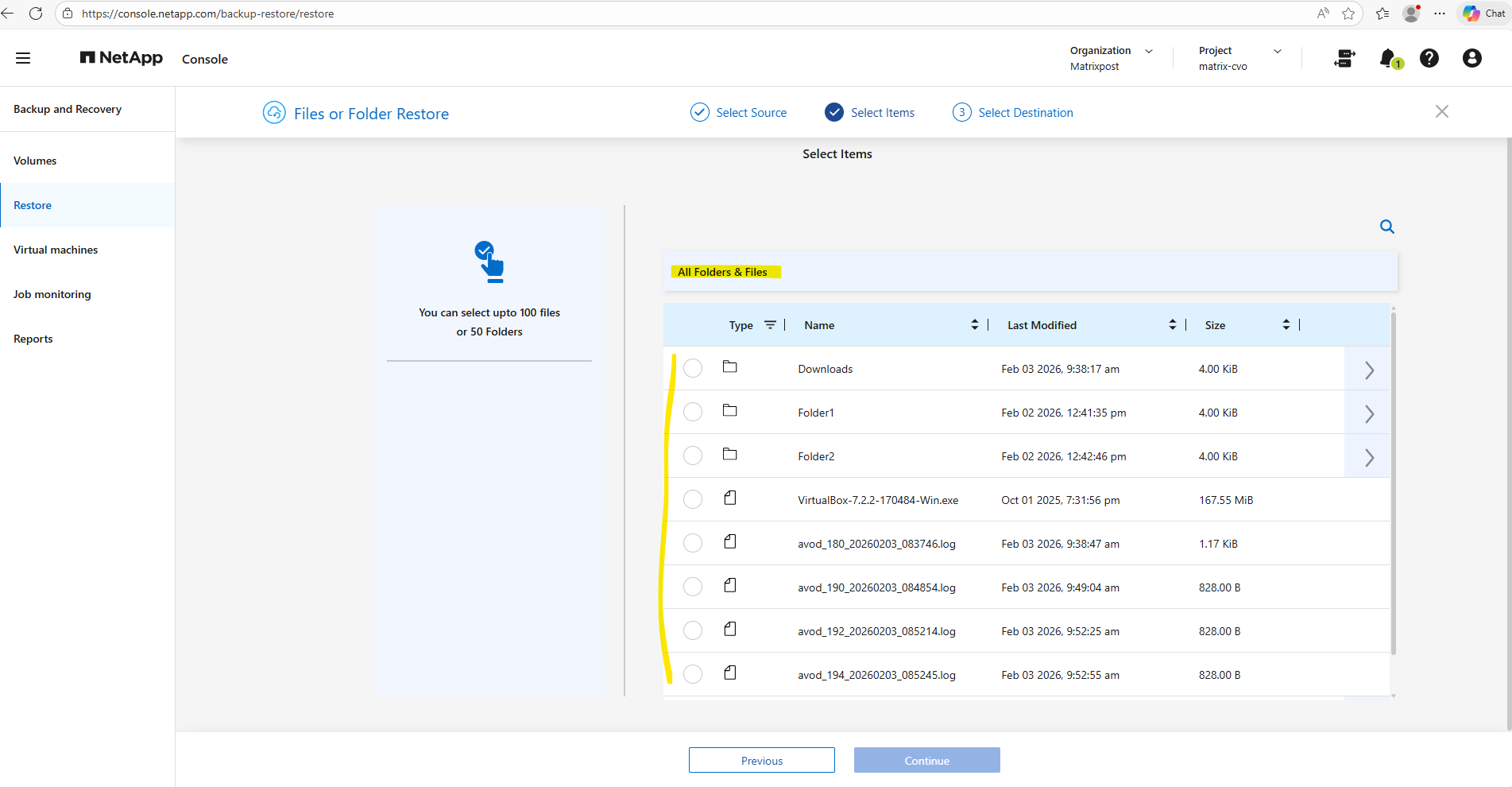The width and height of the screenshot is (1512, 787).
Task: Expand Folder1 with its chevron arrow
Action: point(1369,413)
